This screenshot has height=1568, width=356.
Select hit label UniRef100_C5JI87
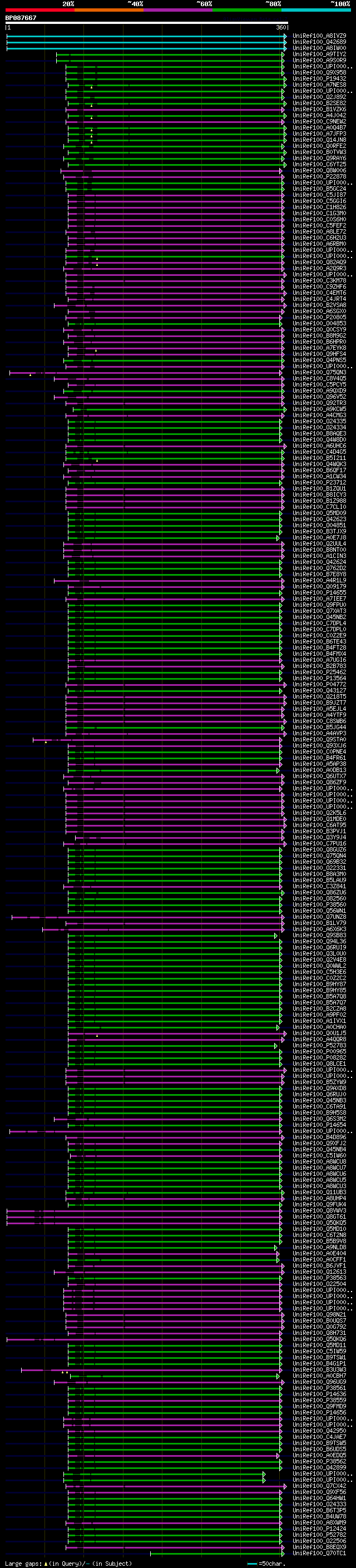[x=319, y=195]
